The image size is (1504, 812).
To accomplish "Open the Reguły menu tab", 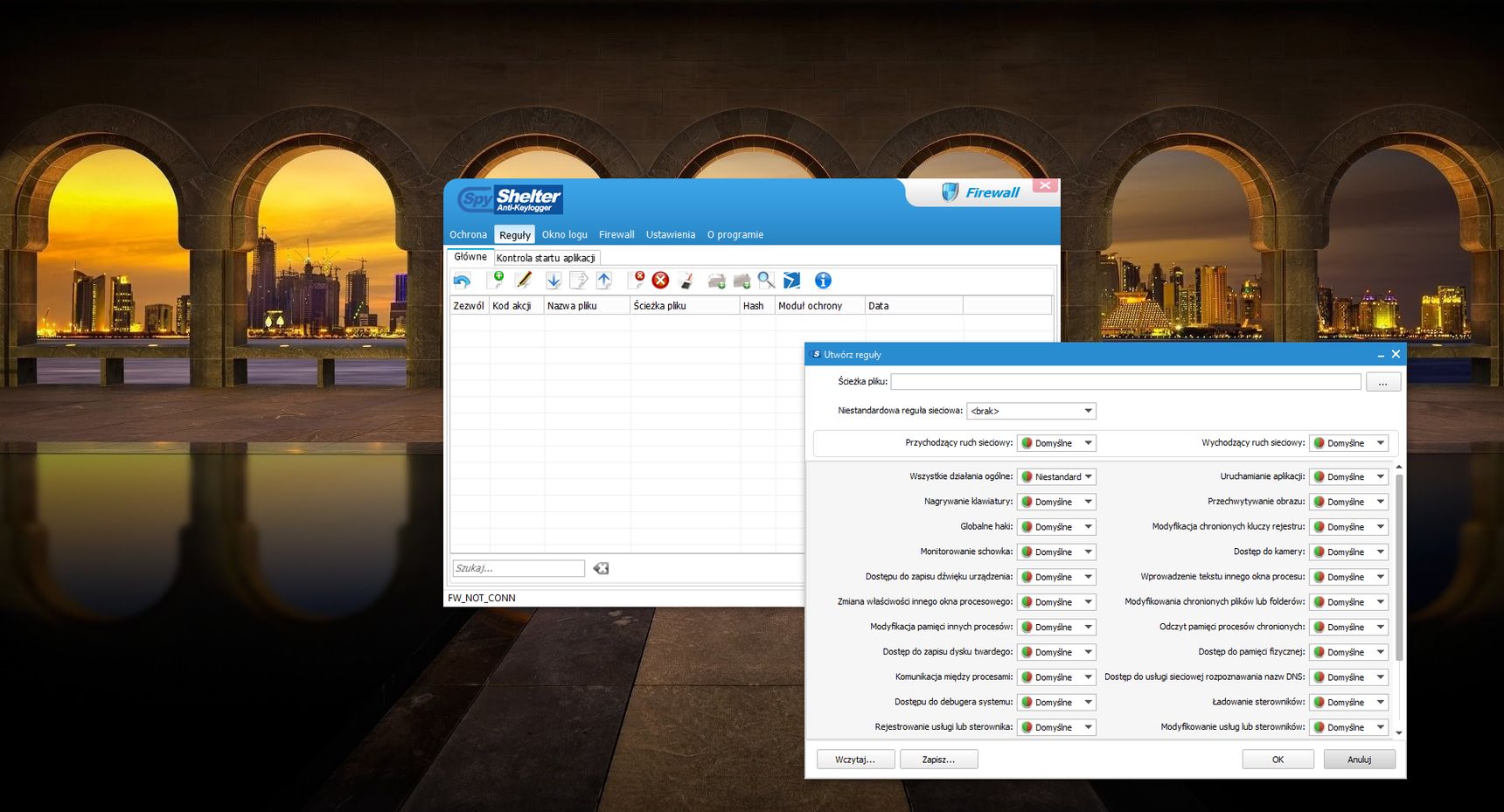I will [515, 234].
